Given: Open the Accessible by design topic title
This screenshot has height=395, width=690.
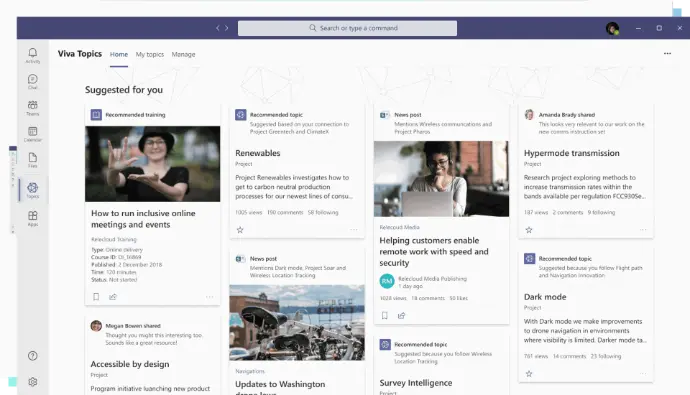Looking at the screenshot, I should [x=130, y=364].
